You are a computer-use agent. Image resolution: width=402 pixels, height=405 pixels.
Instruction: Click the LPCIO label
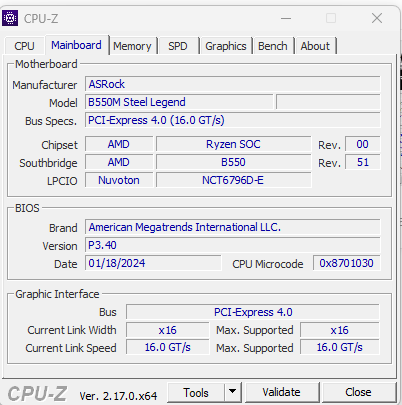click(x=62, y=181)
